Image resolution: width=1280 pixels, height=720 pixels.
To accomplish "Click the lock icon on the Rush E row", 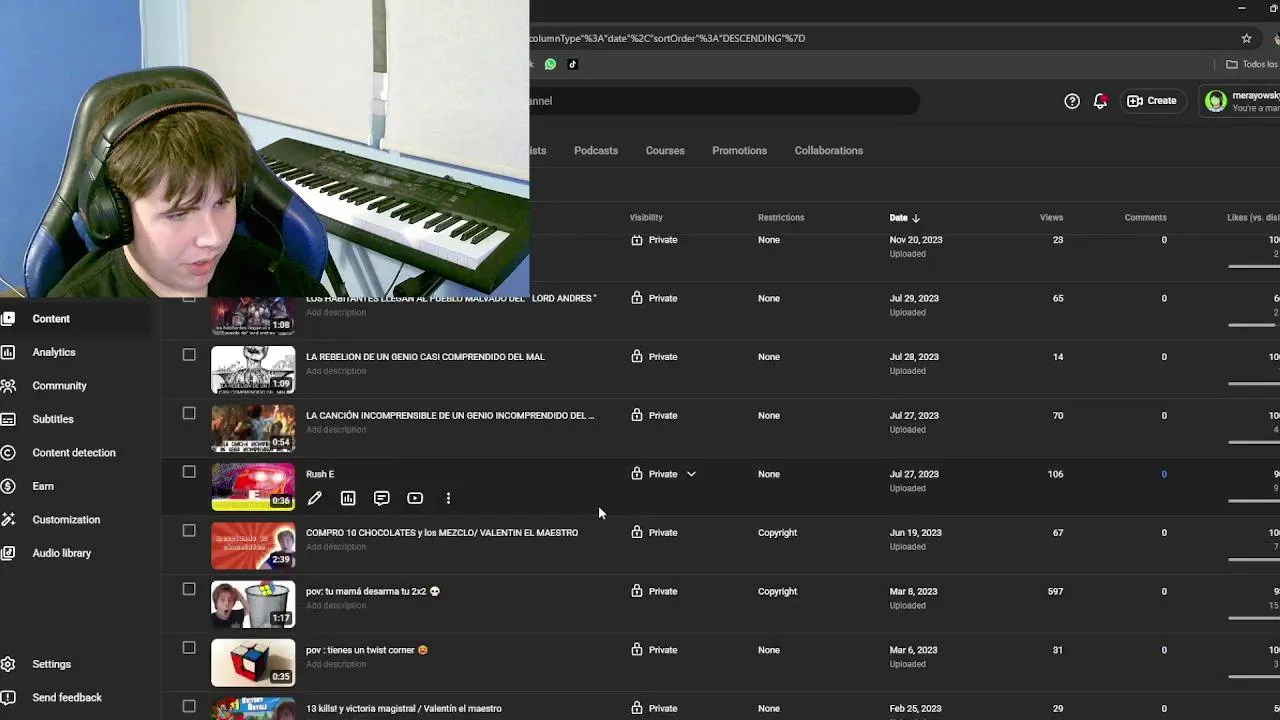I will 637,474.
